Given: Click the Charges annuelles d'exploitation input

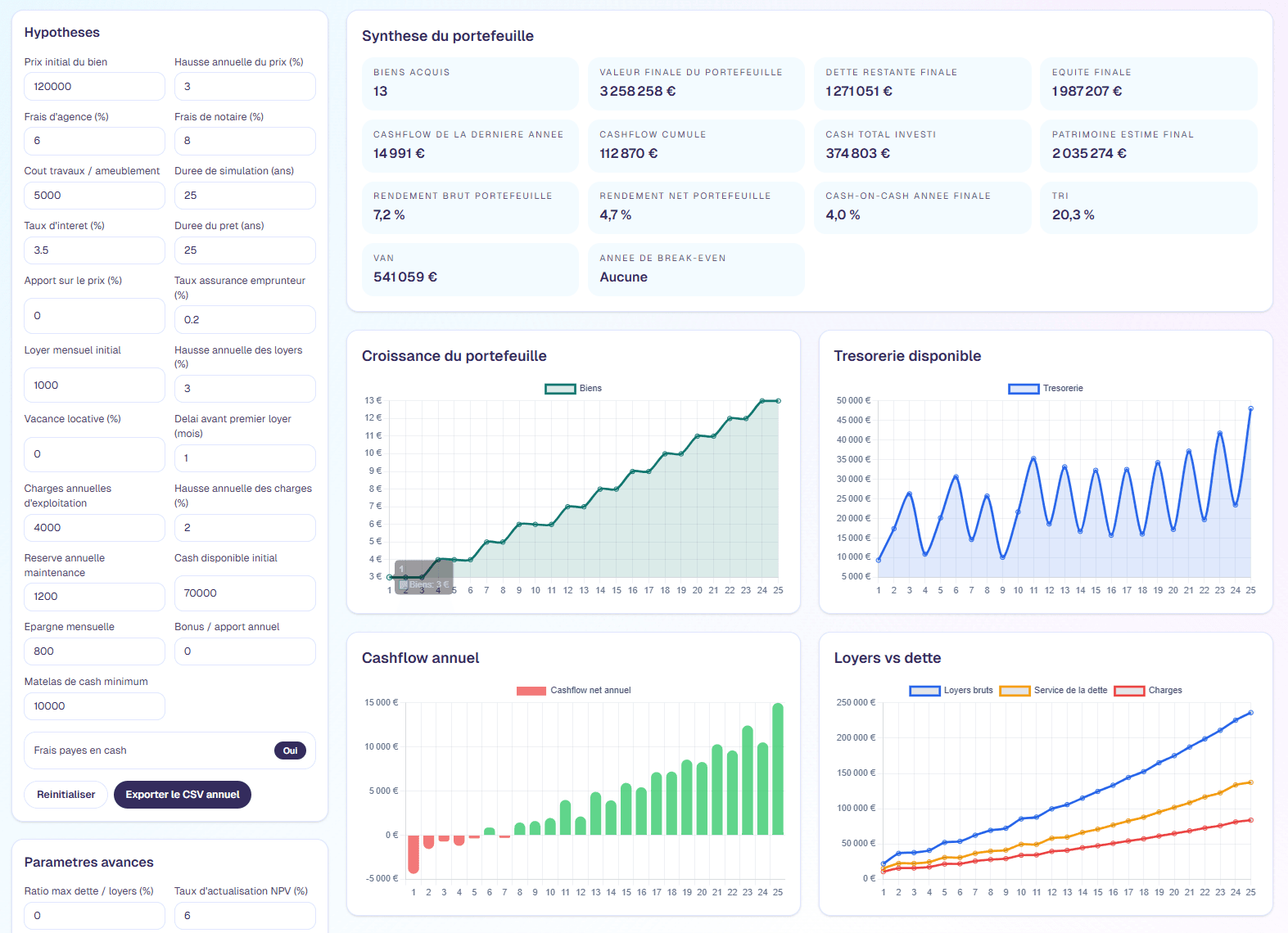Looking at the screenshot, I should coord(94,528).
